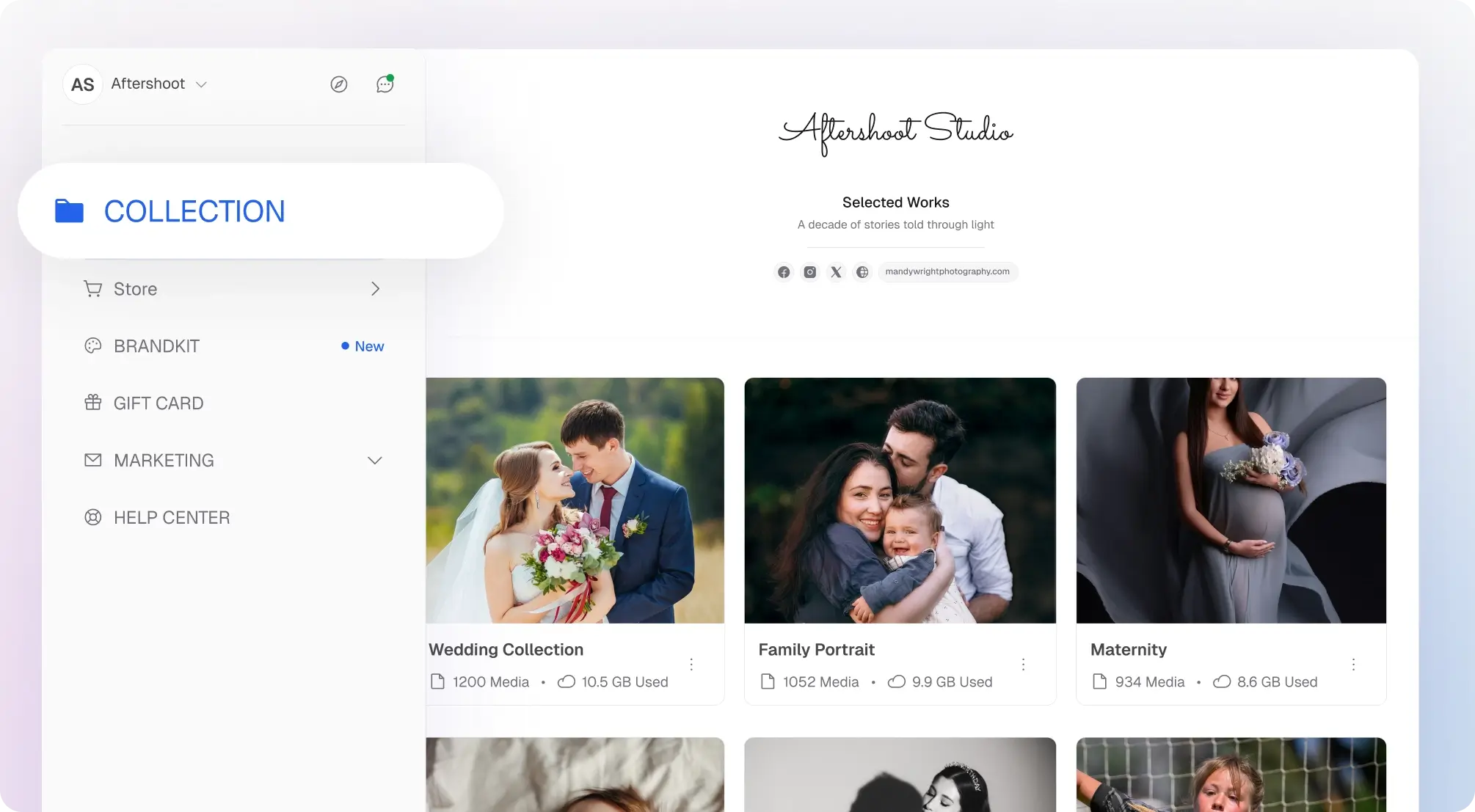This screenshot has width=1475, height=812.
Task: Click the Gift Card gift icon
Action: coord(93,403)
